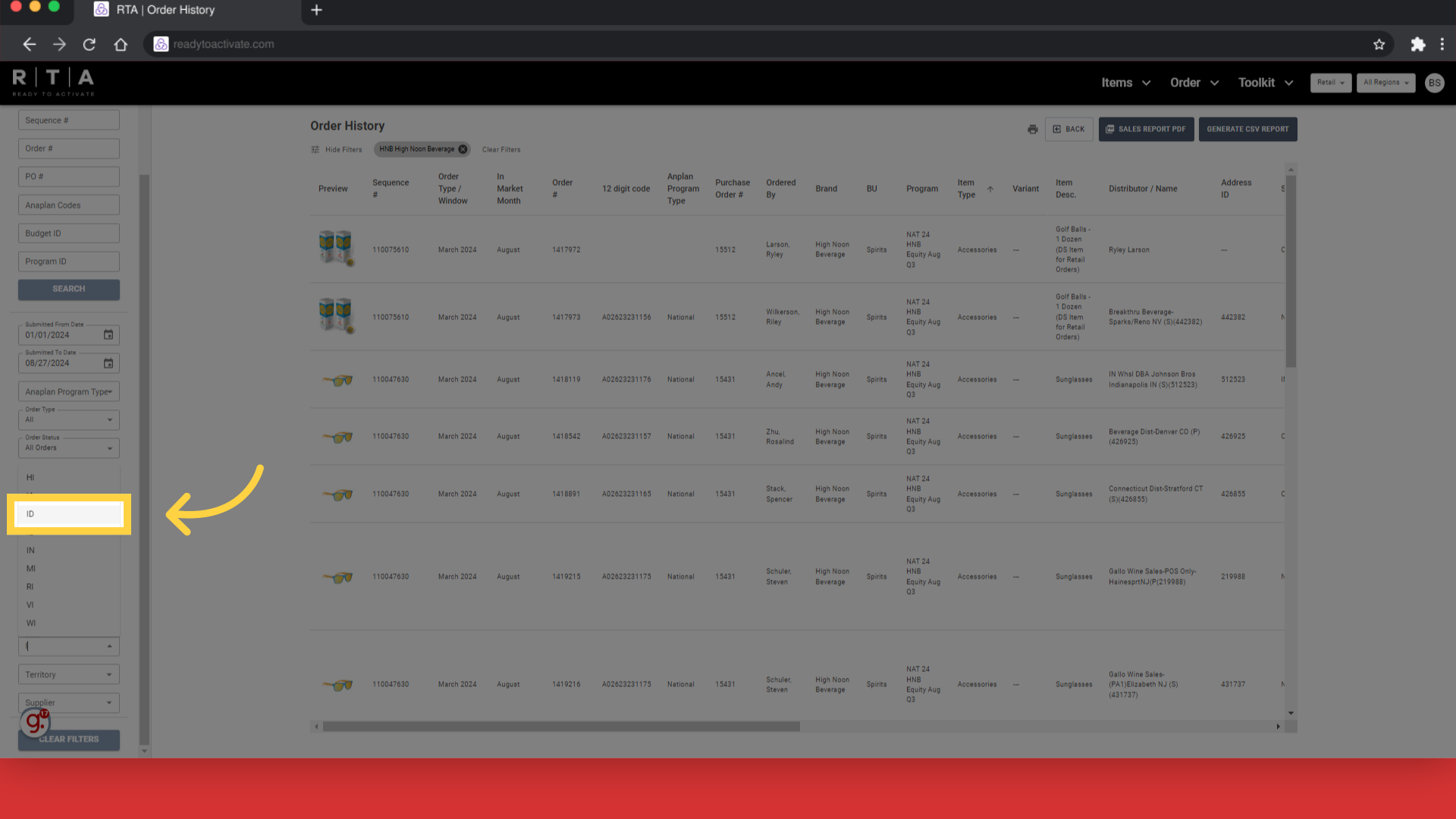
Task: Click the Distributor / Name column header
Action: (1143, 189)
